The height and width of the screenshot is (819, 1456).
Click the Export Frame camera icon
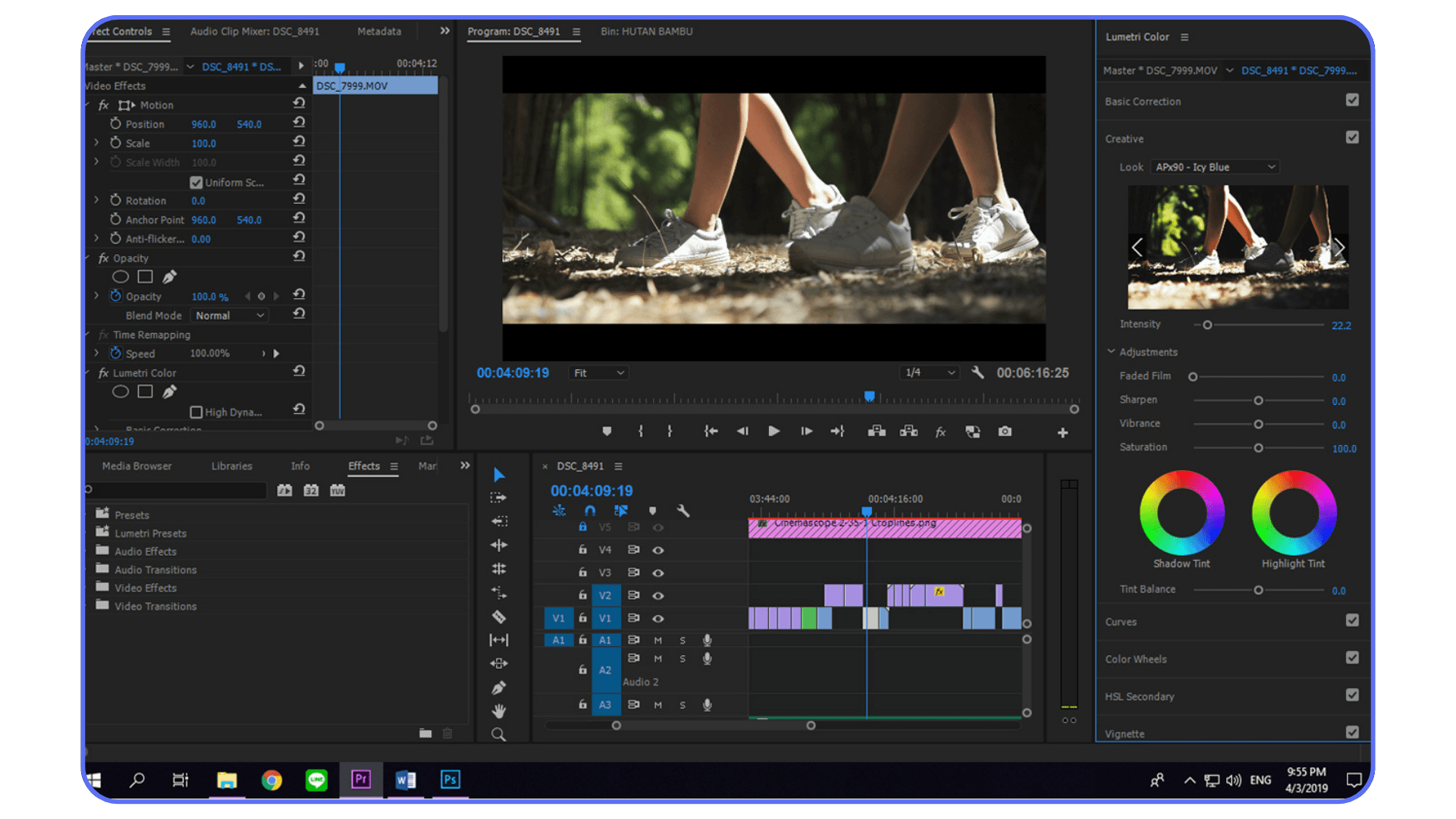(1005, 431)
